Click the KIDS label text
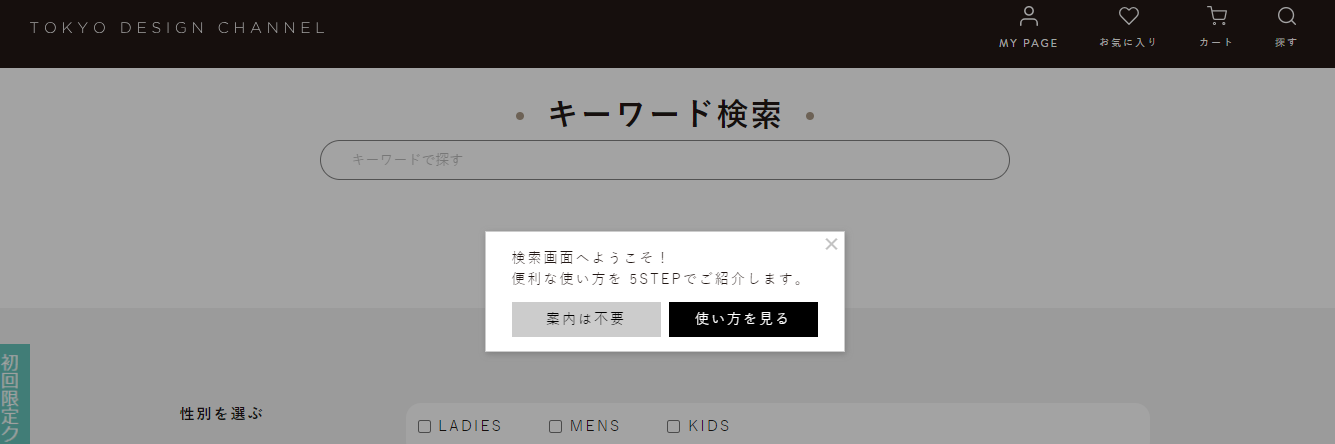Screen dimensions: 1335x444 (709, 426)
